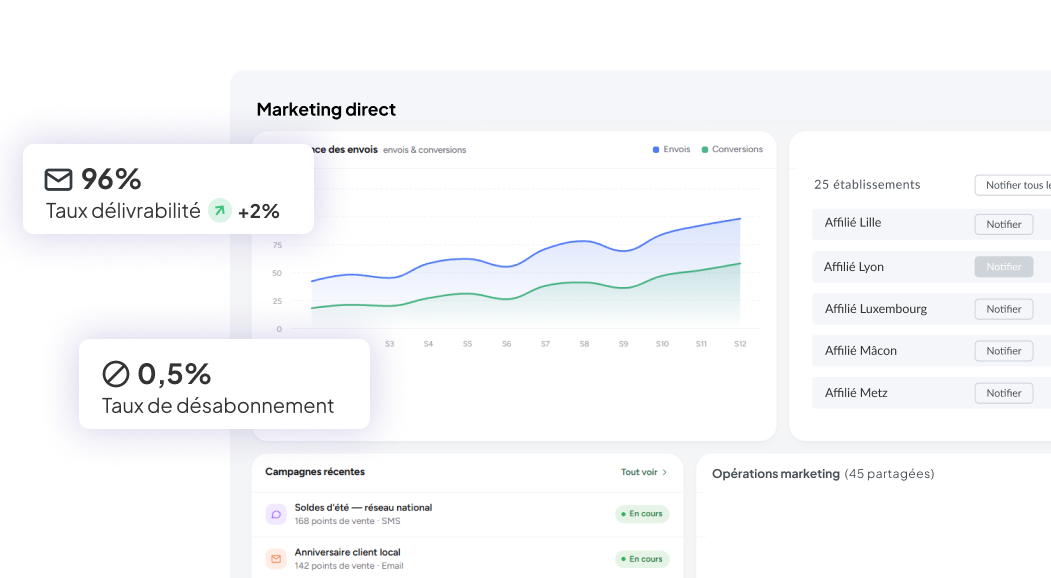Open the Soldes d'été campaign row
The height and width of the screenshot is (578, 1051).
tap(467, 514)
